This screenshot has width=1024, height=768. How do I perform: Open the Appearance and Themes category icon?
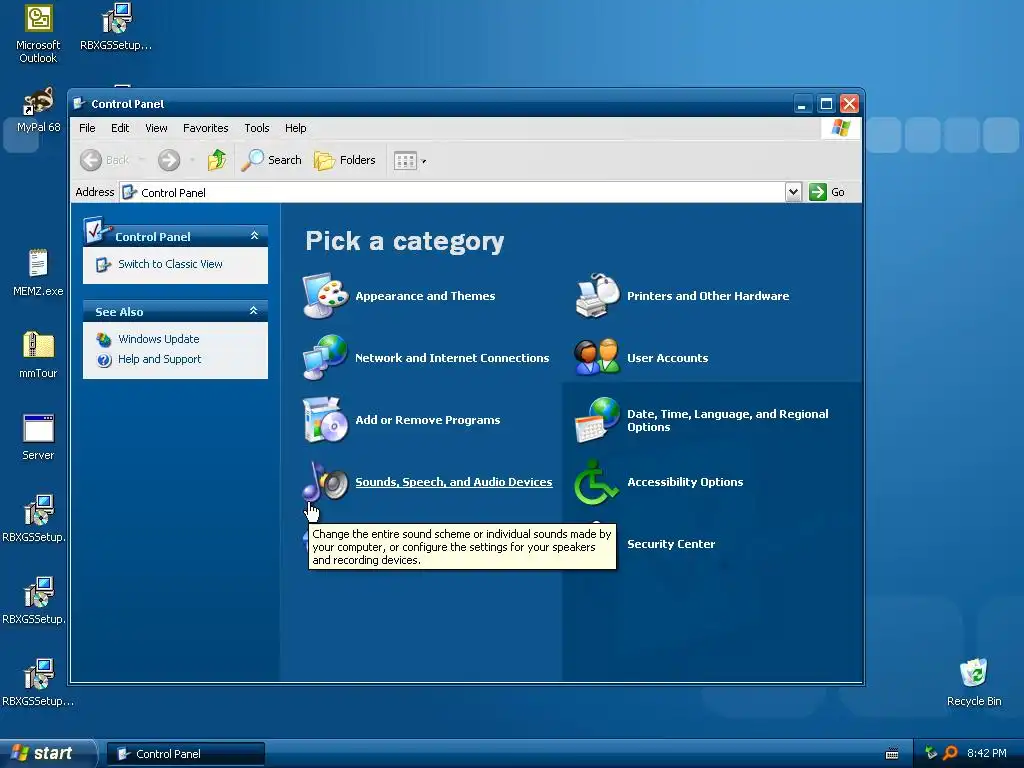(325, 296)
